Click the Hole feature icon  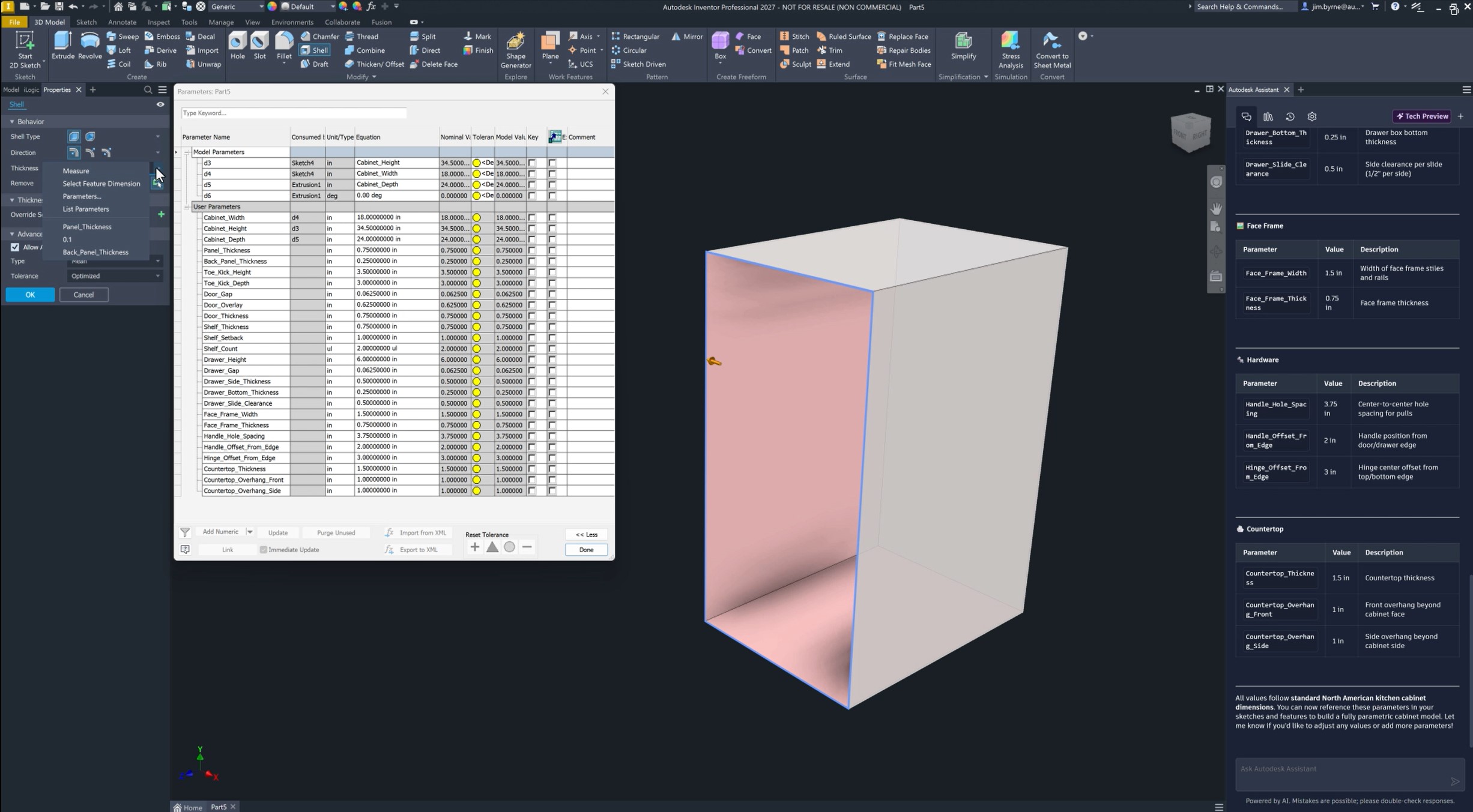point(238,41)
